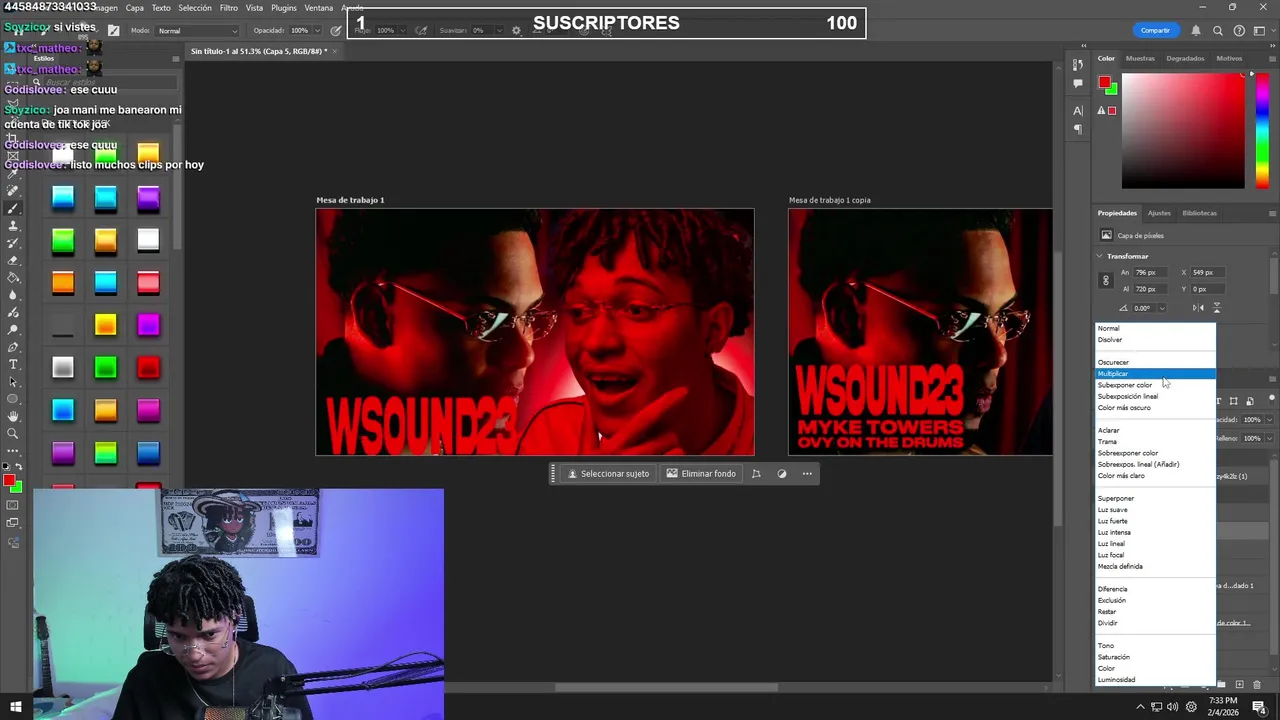Viewport: 1280px width, 720px height.
Task: Click the Compartir button
Action: [1155, 30]
